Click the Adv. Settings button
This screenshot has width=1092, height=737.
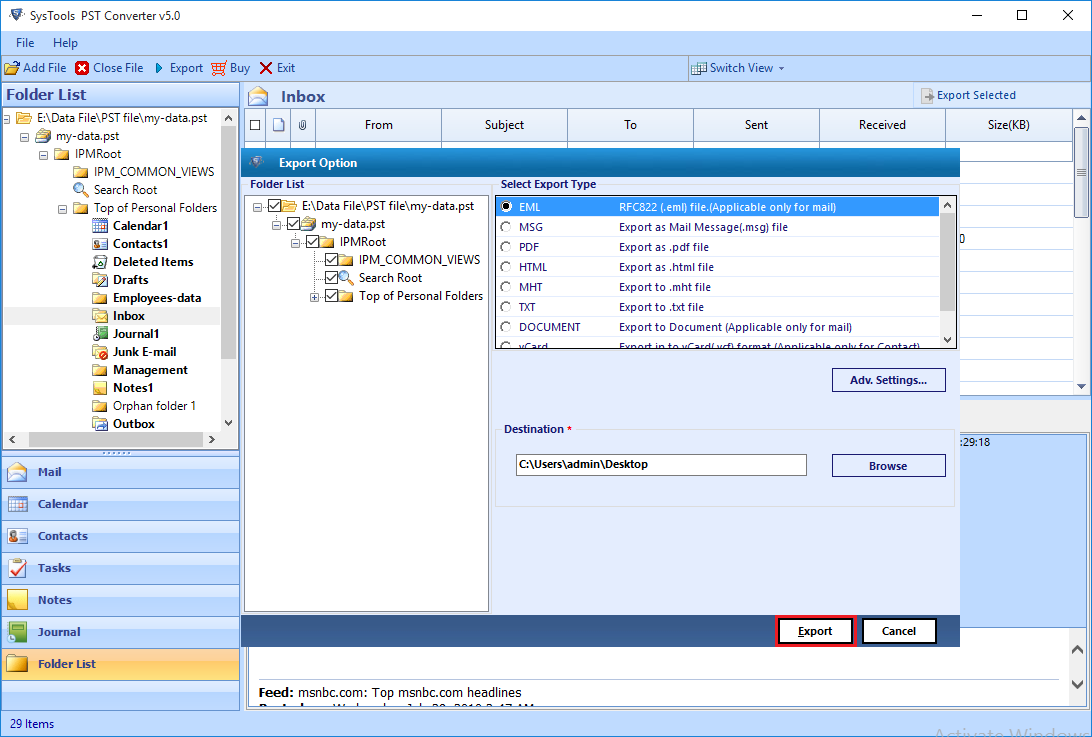click(x=888, y=380)
